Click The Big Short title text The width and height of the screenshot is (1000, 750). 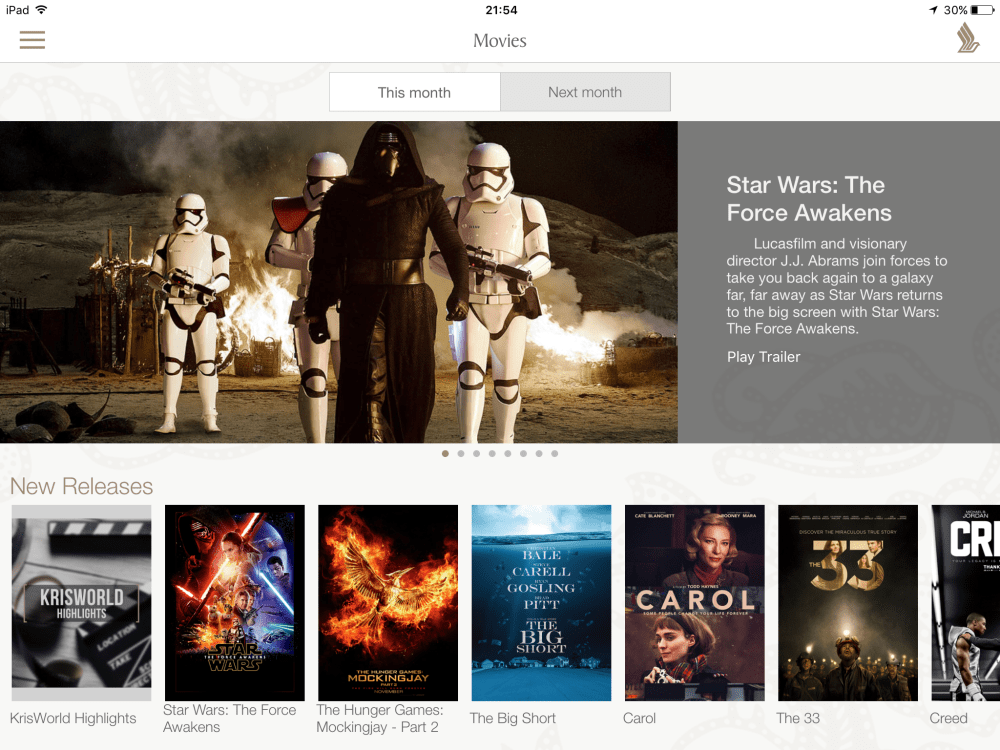(512, 718)
